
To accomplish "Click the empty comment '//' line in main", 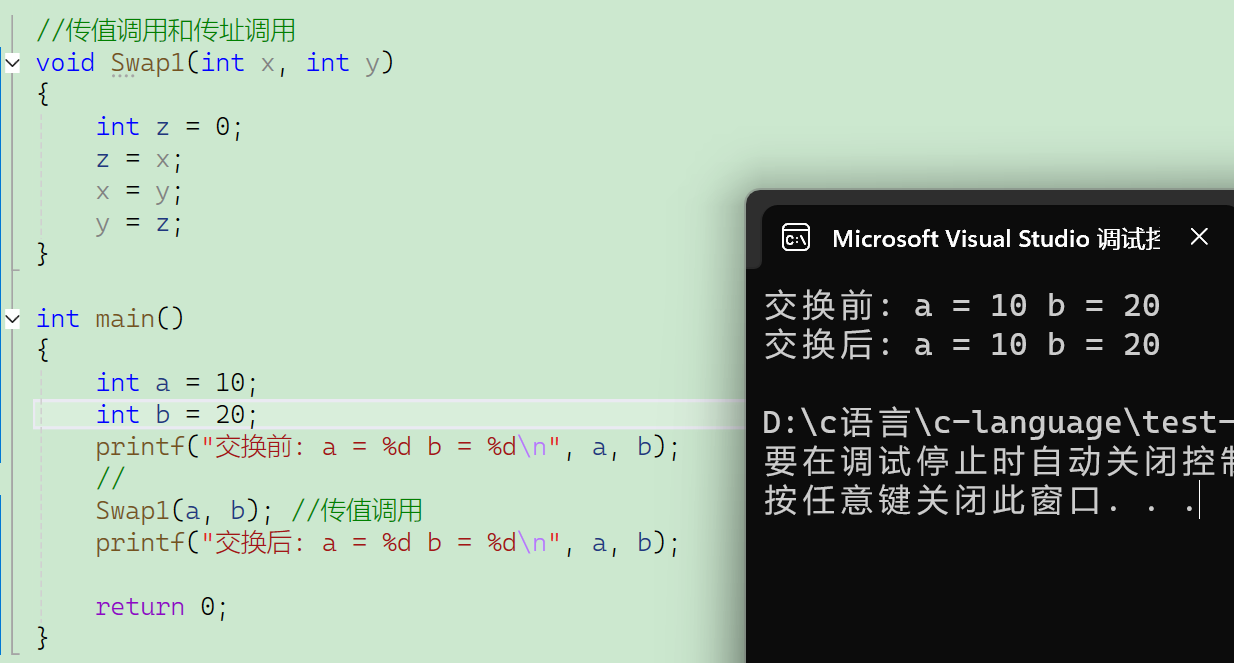I will pyautogui.click(x=111, y=479).
